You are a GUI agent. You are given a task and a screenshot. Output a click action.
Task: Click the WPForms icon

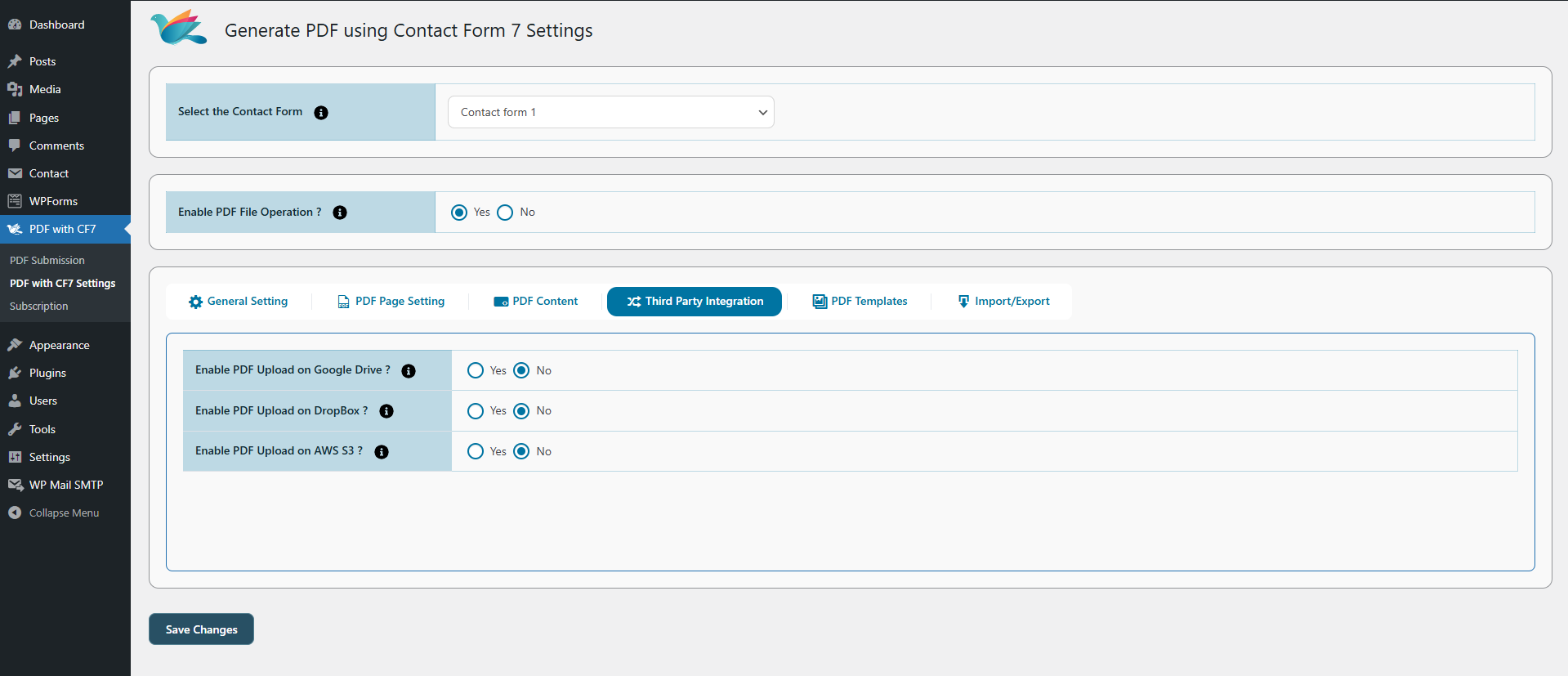click(15, 201)
